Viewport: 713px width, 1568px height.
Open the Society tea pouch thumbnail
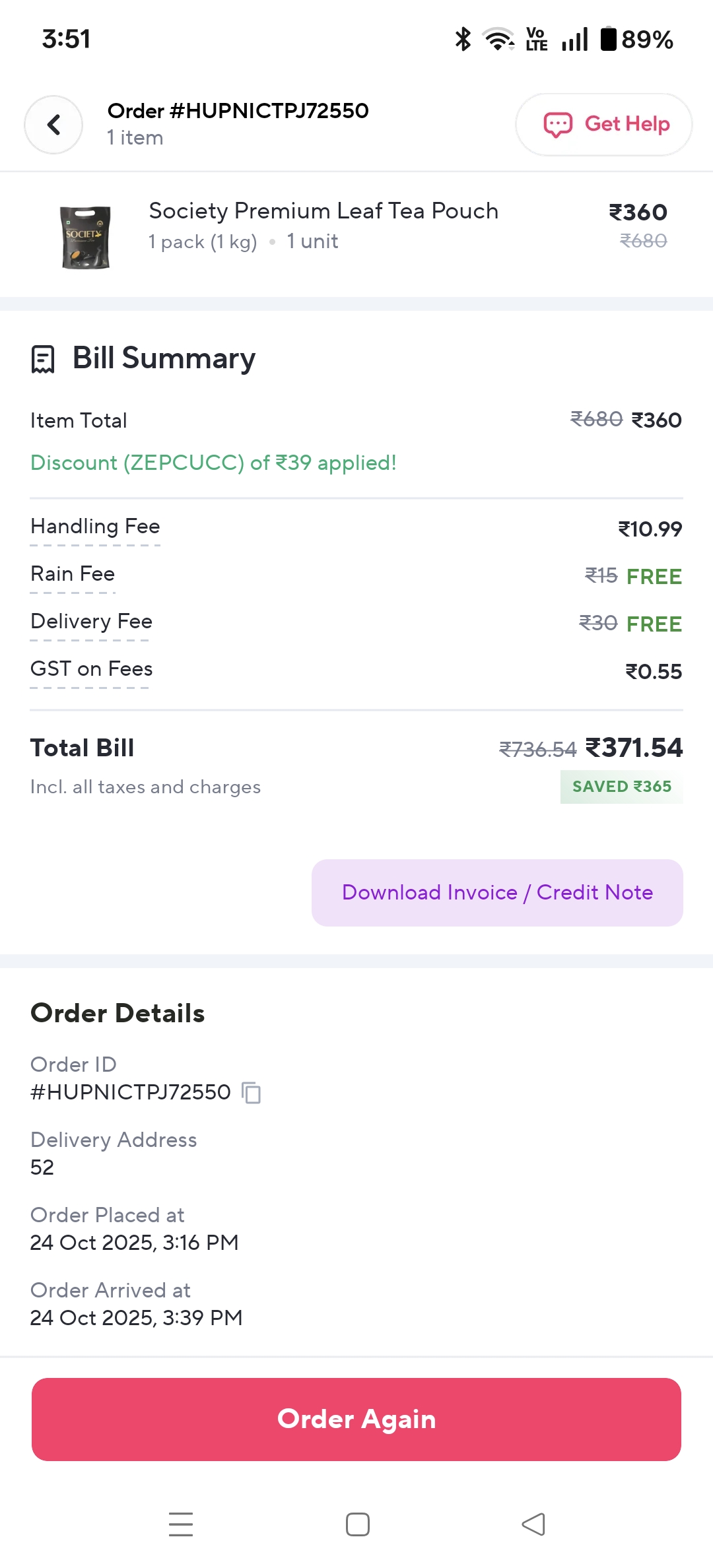85,237
